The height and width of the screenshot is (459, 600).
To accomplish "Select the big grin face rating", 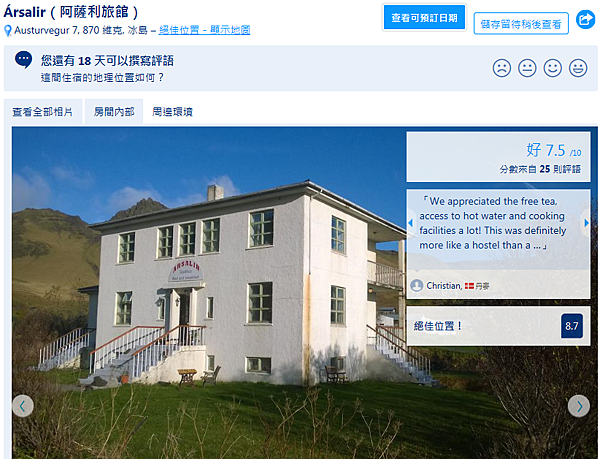I will [x=578, y=68].
